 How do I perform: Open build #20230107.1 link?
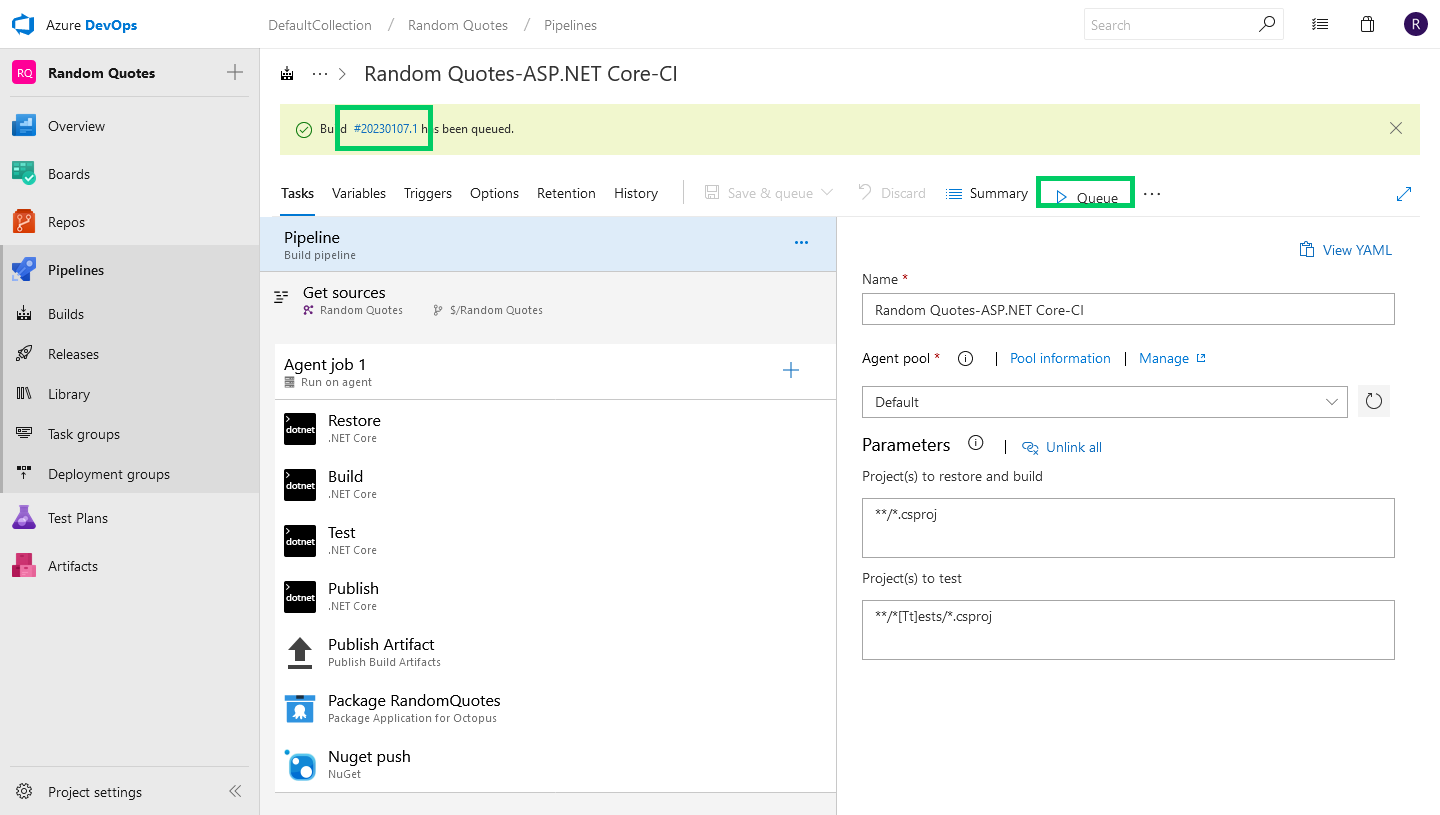pos(385,129)
